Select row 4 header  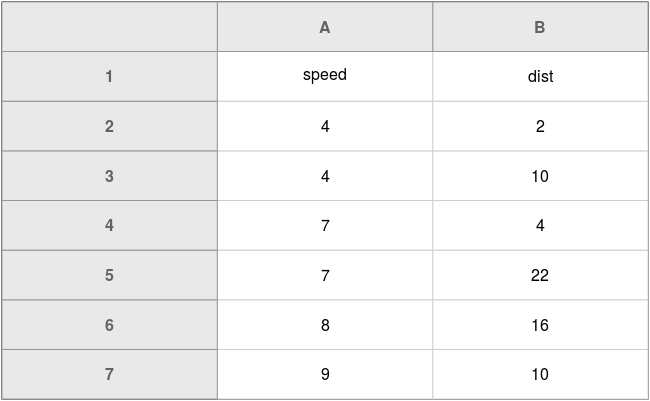coord(109,226)
